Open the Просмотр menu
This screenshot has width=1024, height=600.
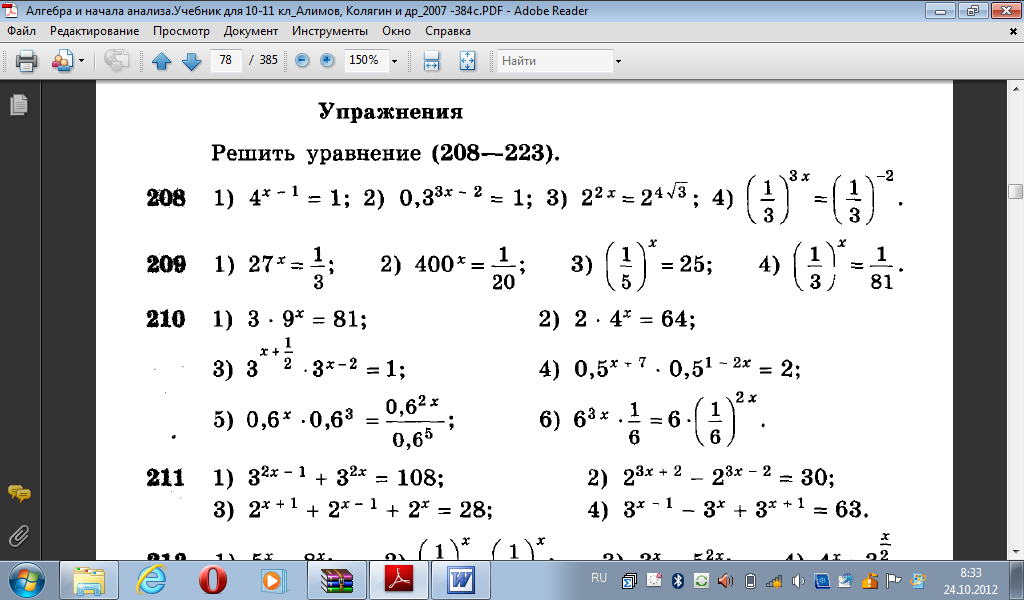[x=182, y=31]
